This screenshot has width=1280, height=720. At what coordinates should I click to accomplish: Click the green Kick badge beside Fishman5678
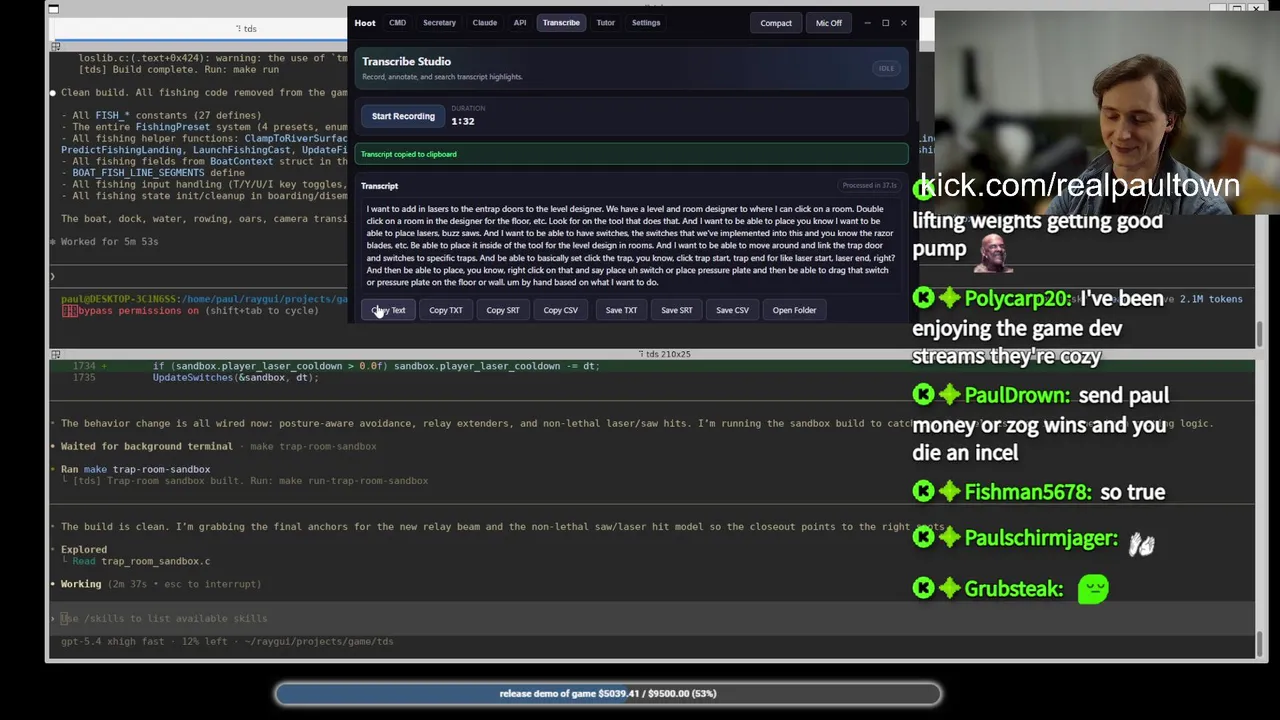point(923,491)
